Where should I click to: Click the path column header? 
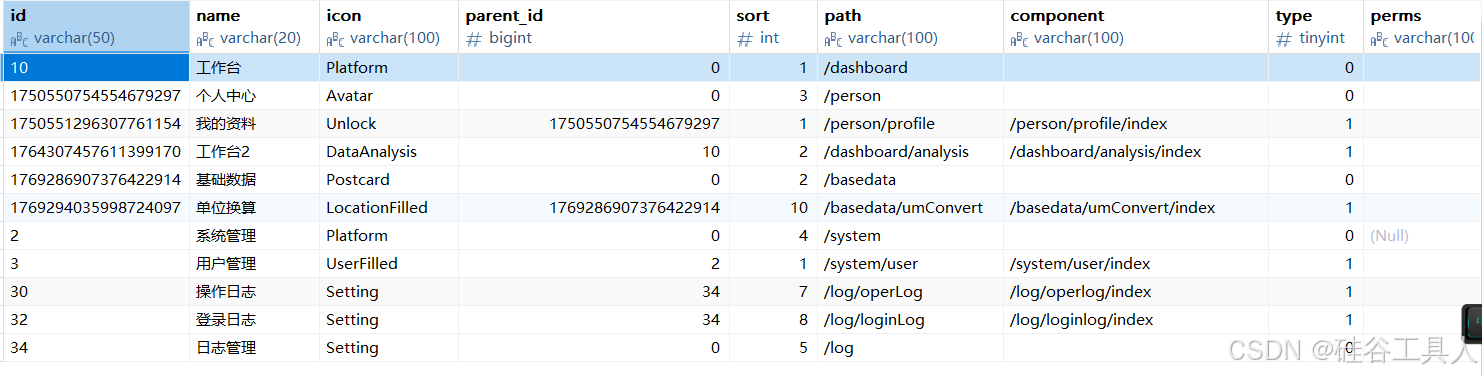[x=910, y=27]
